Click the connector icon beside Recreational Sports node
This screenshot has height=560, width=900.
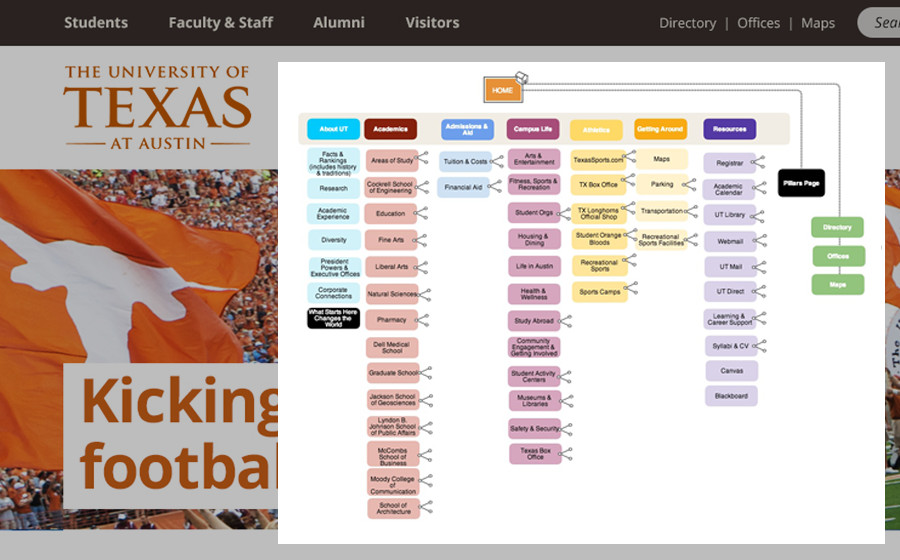(630, 260)
